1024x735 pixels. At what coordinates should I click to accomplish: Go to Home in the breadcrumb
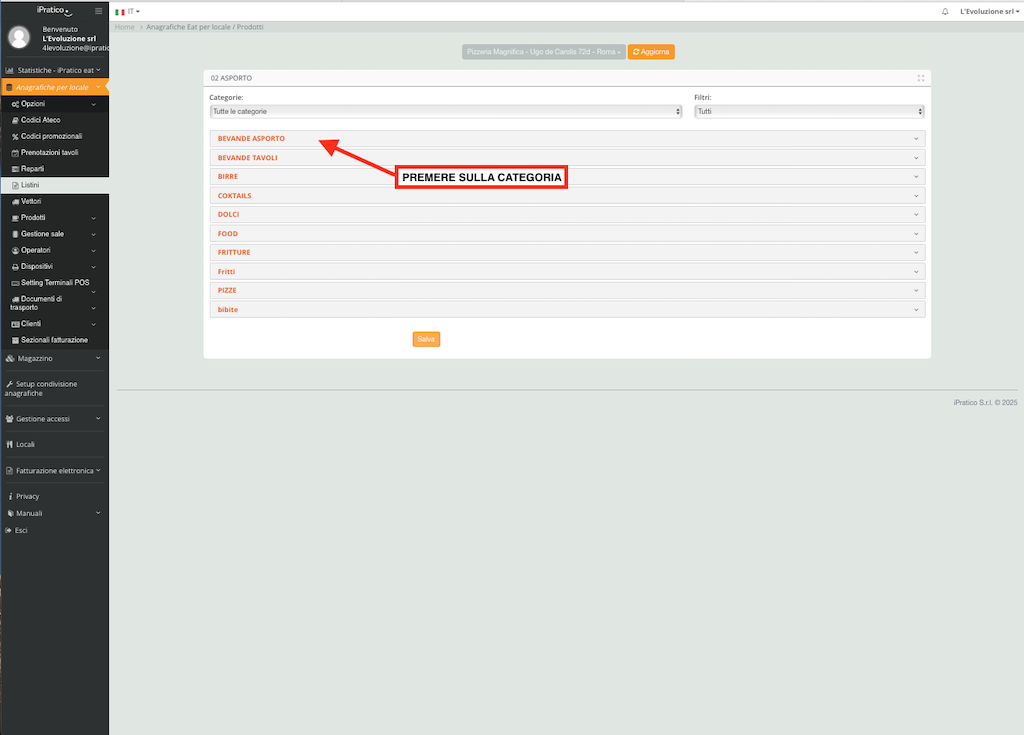point(124,27)
